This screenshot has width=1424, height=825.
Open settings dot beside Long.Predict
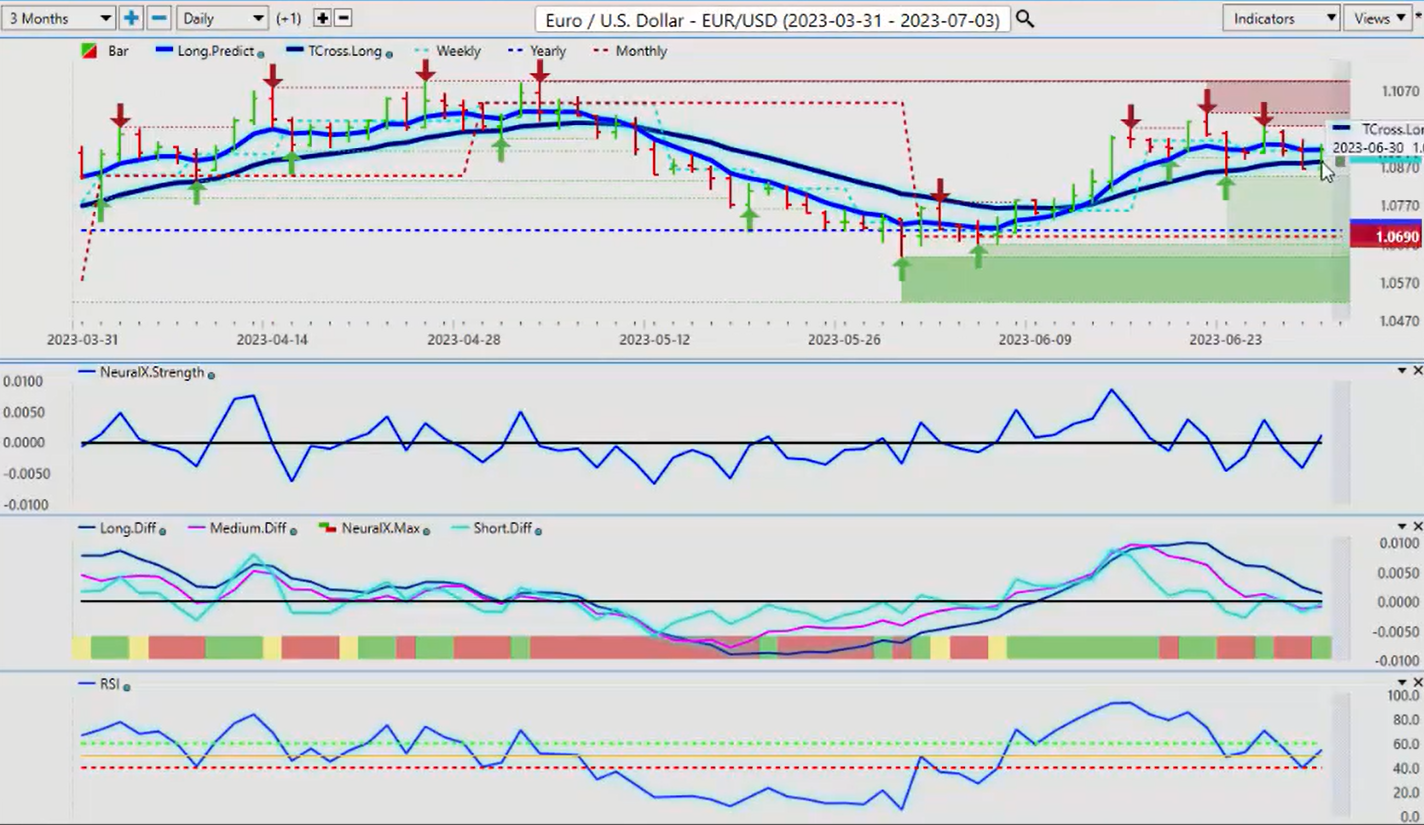click(x=261, y=54)
